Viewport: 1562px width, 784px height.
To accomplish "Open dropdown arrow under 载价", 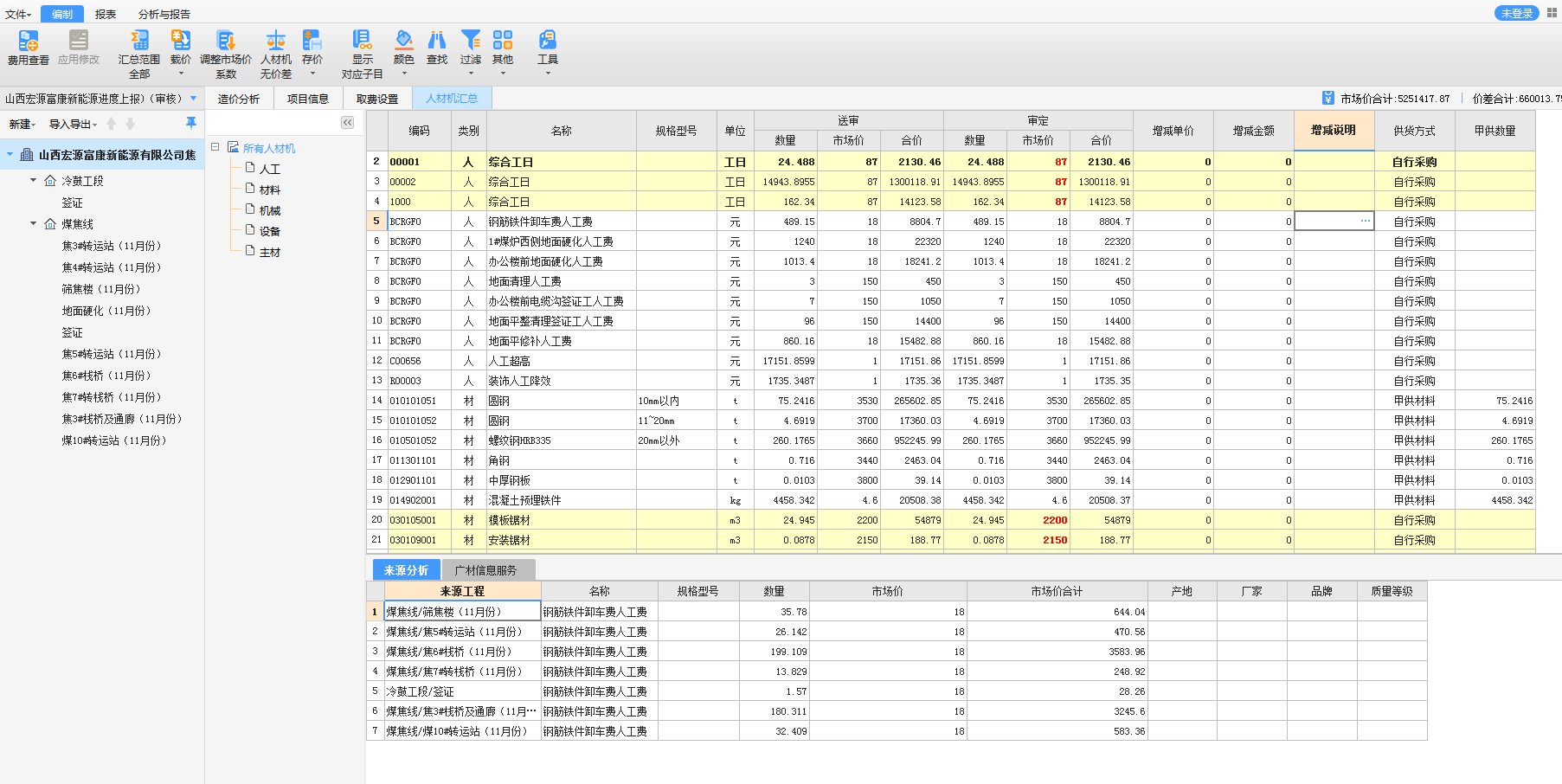I will [181, 74].
